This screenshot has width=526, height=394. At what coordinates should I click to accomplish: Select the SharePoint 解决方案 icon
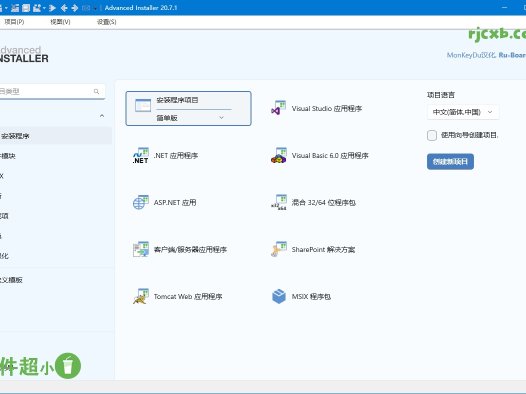point(278,249)
